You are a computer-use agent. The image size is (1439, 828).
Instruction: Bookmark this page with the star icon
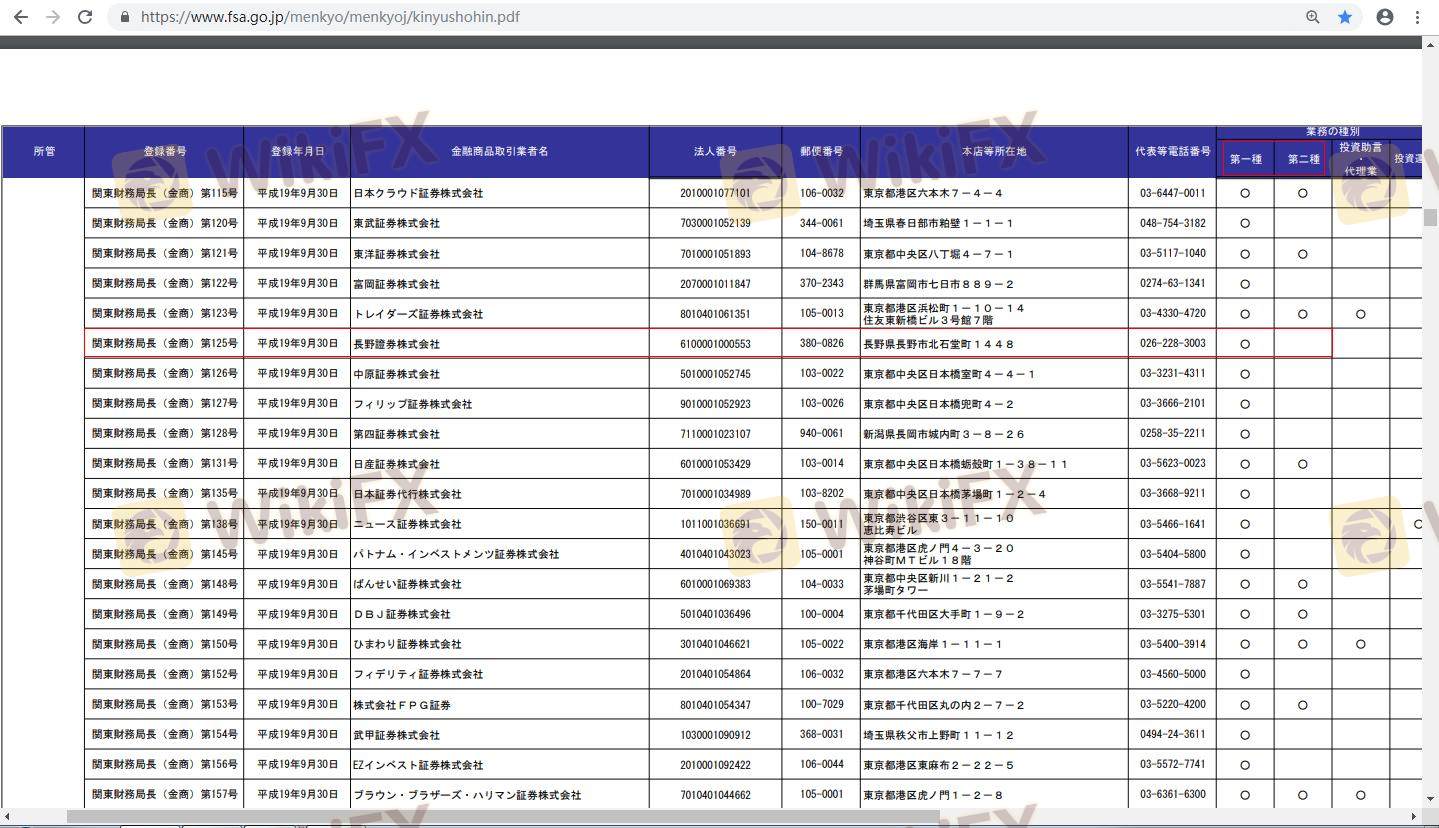(1345, 17)
